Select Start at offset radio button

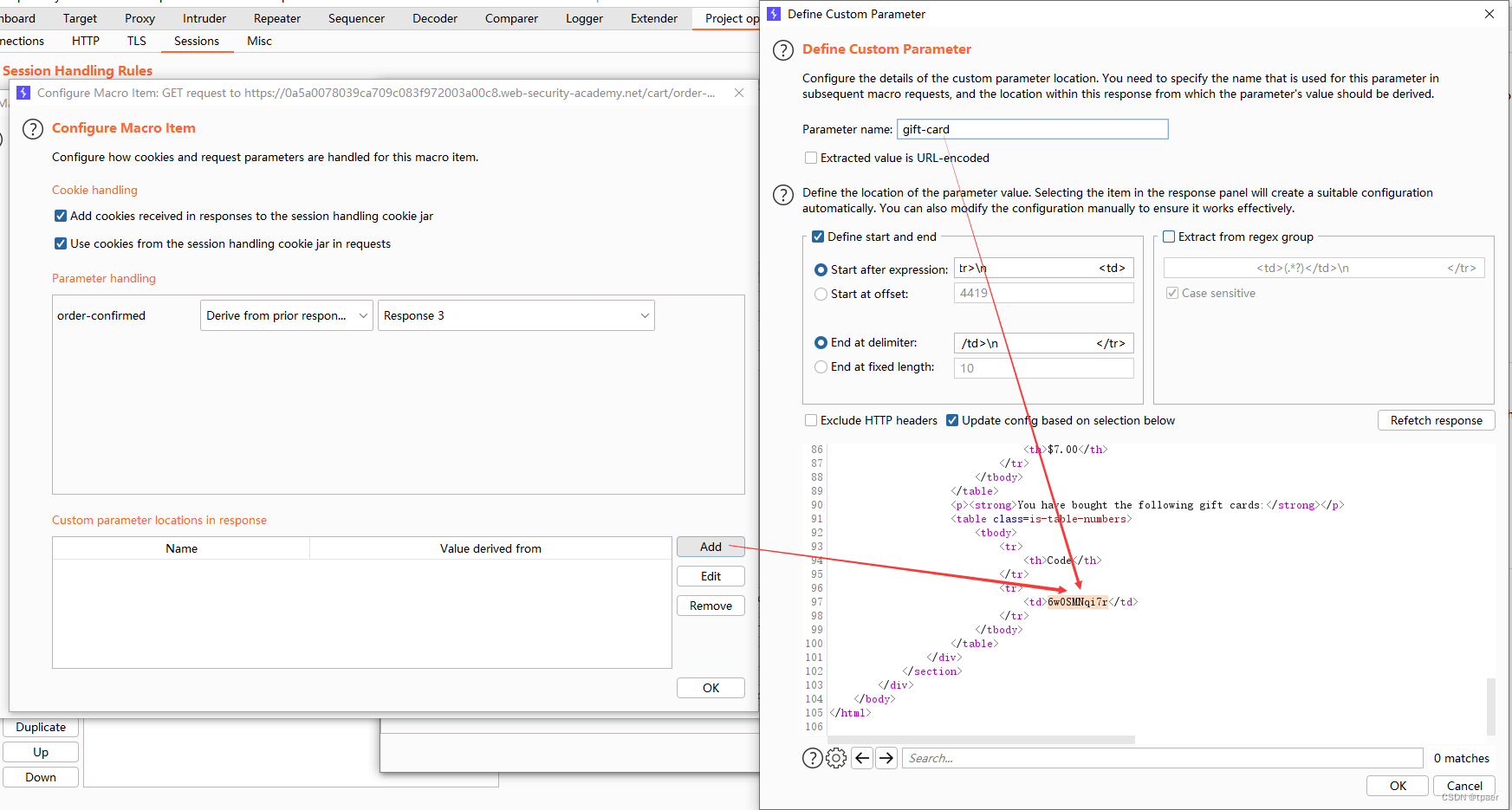tap(821, 294)
